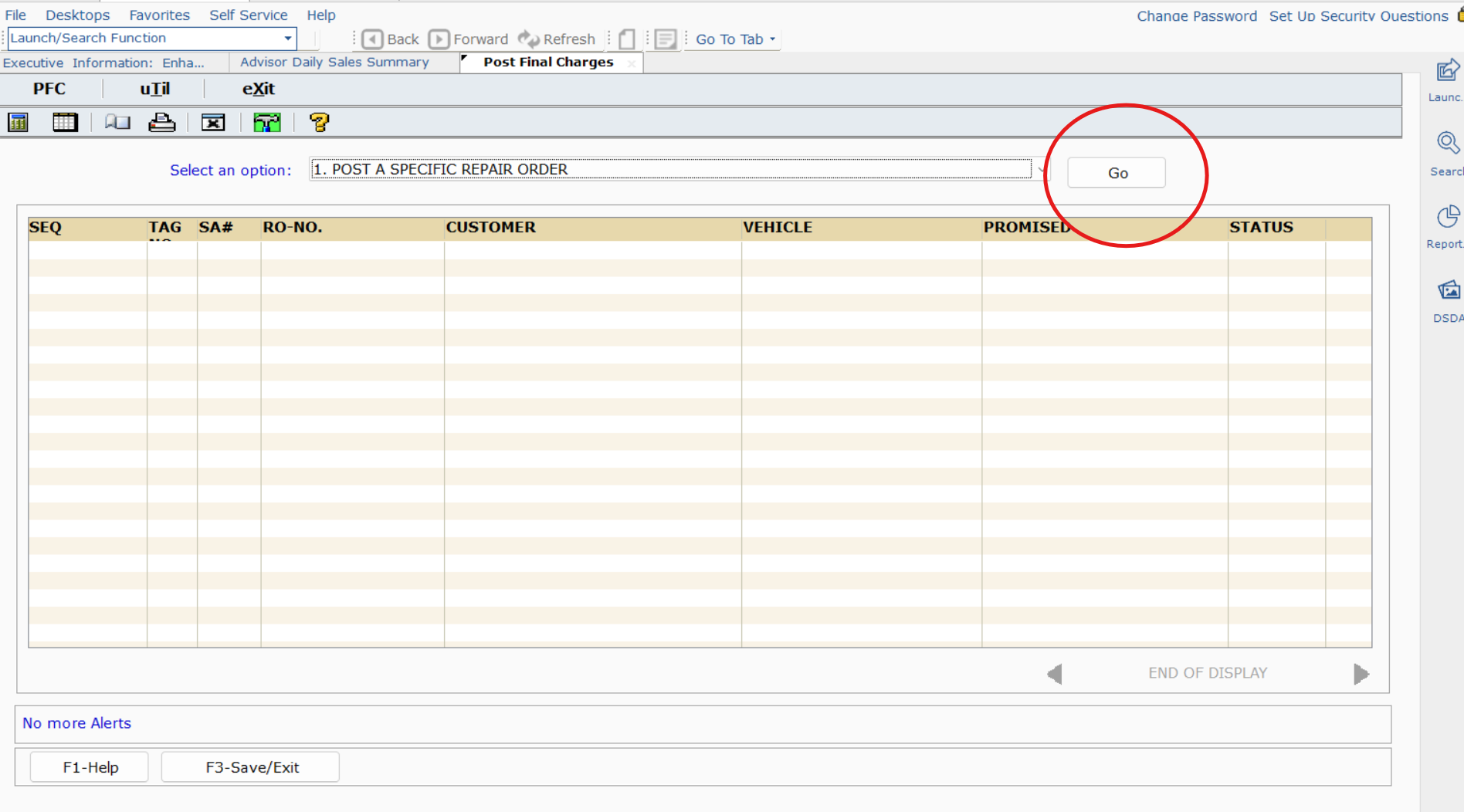Viewport: 1464px width, 812px height.
Task: Open the Go To Tab dropdown
Action: coord(736,39)
